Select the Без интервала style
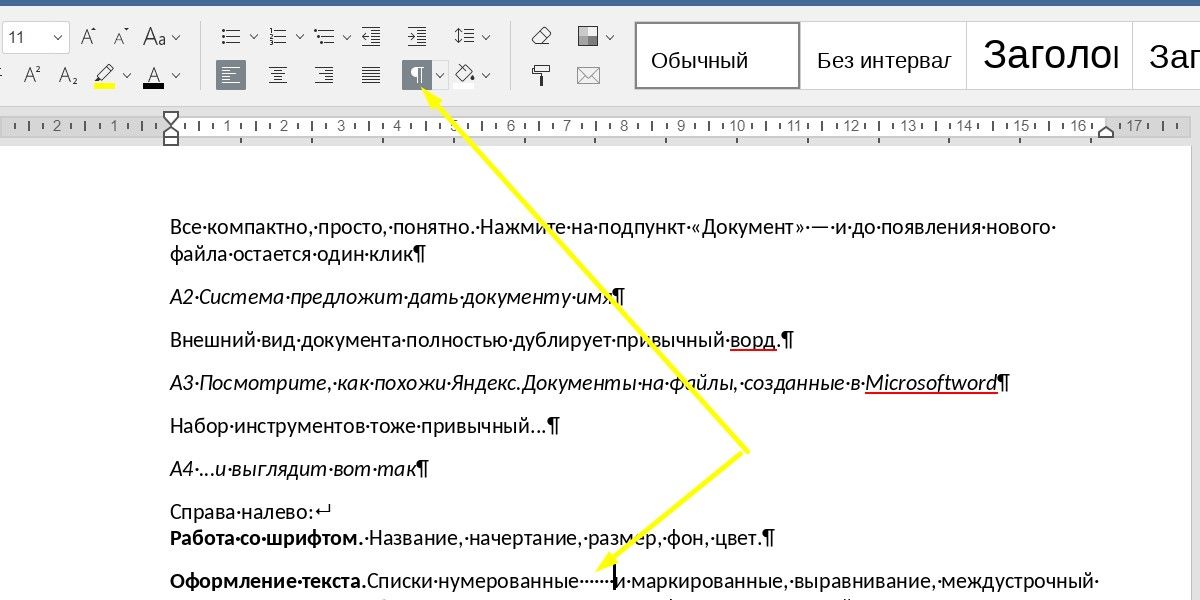Image resolution: width=1200 pixels, height=600 pixels. 883,60
